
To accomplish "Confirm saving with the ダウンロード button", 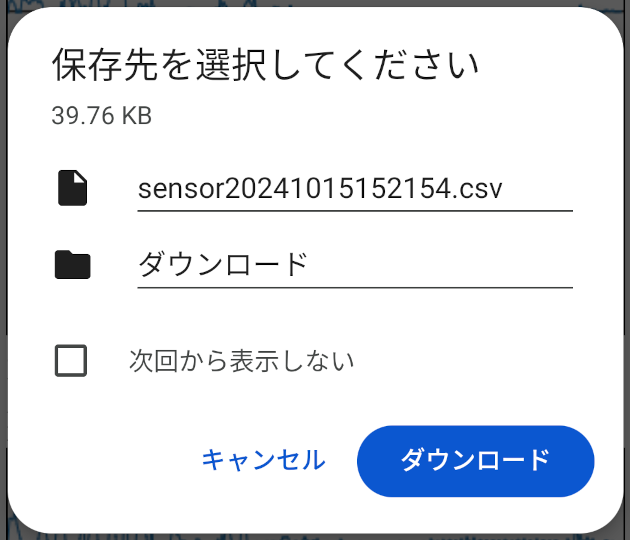I will (475, 460).
